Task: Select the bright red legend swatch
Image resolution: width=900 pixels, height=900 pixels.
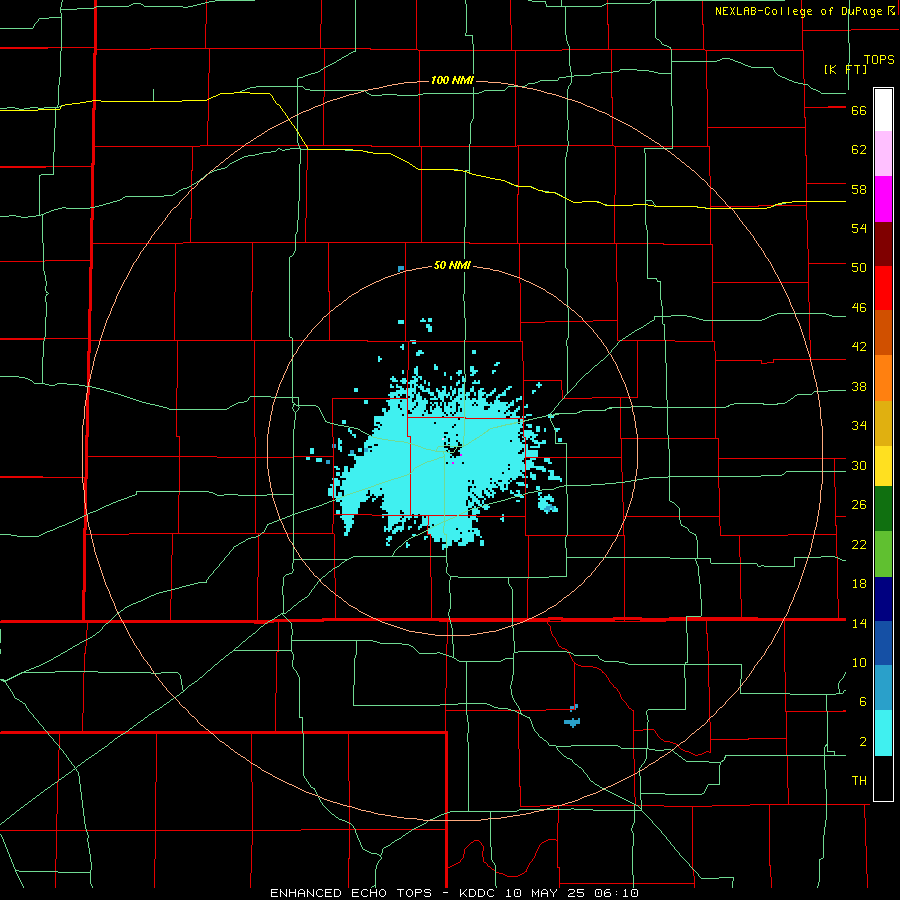Action: point(883,288)
